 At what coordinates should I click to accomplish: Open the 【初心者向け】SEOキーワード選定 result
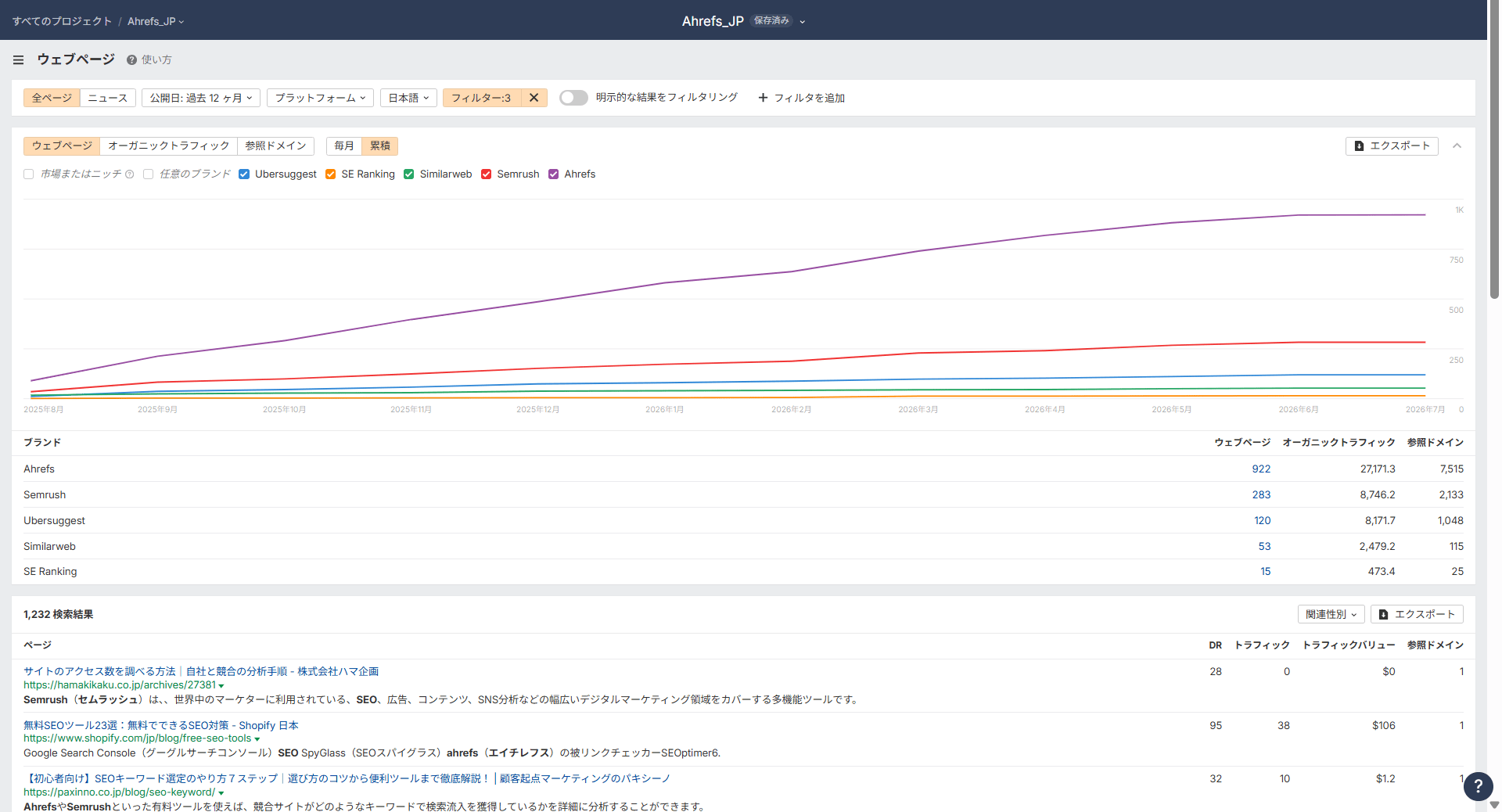[347, 779]
